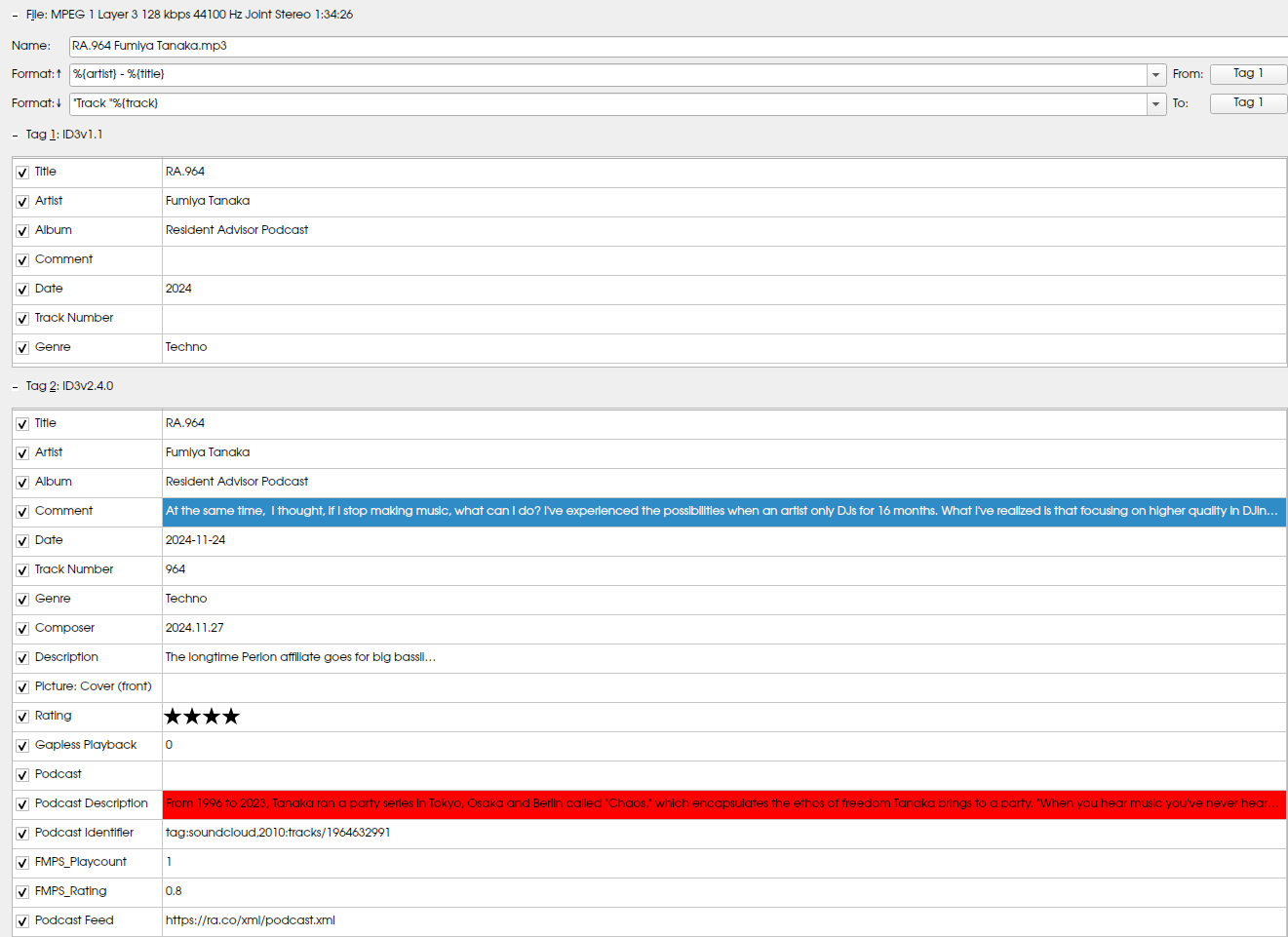Uncheck FMPS_Playcount checkbox
This screenshot has width=1288, height=937.
tap(22, 863)
